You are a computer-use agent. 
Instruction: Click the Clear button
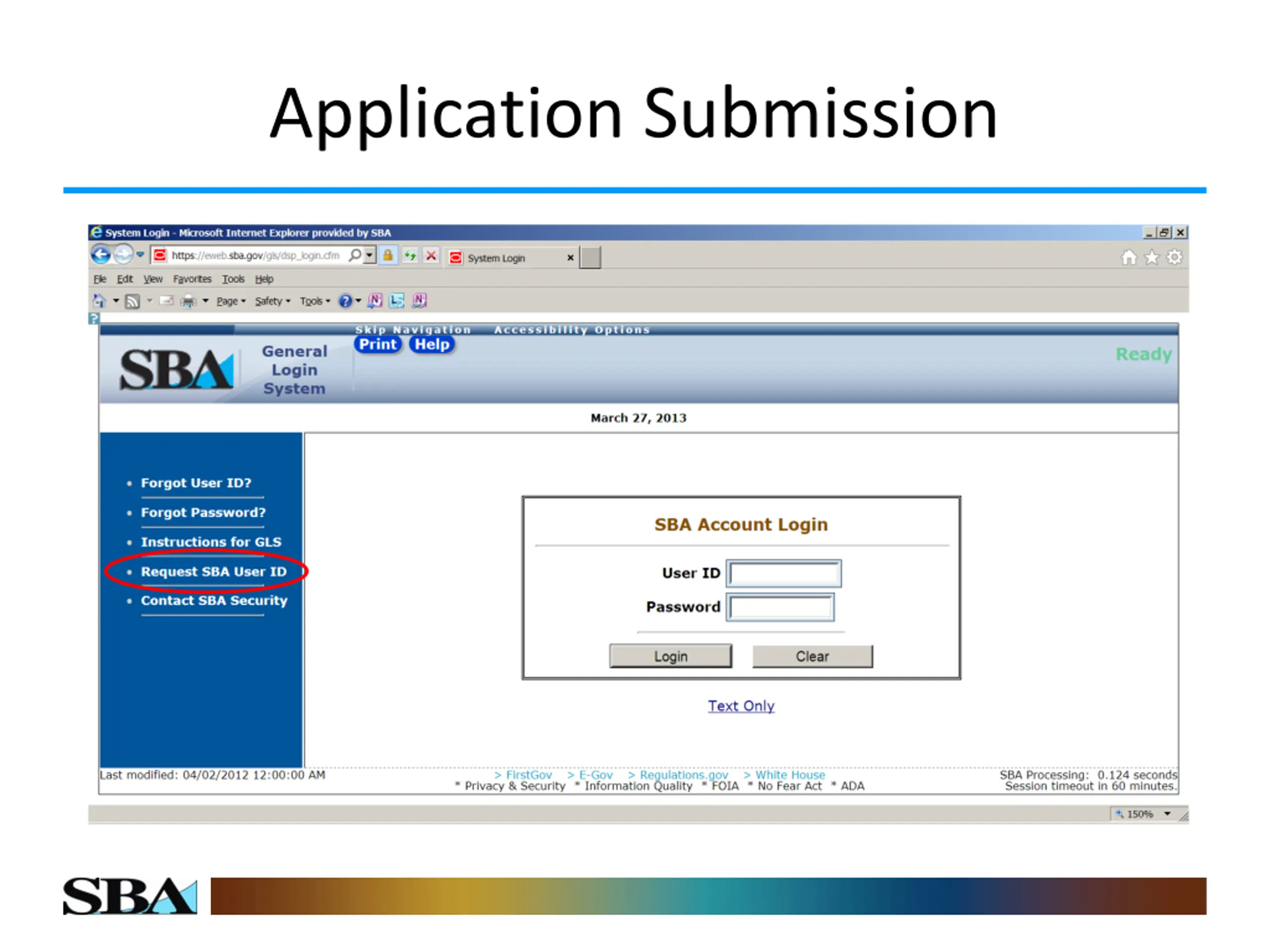(x=813, y=656)
